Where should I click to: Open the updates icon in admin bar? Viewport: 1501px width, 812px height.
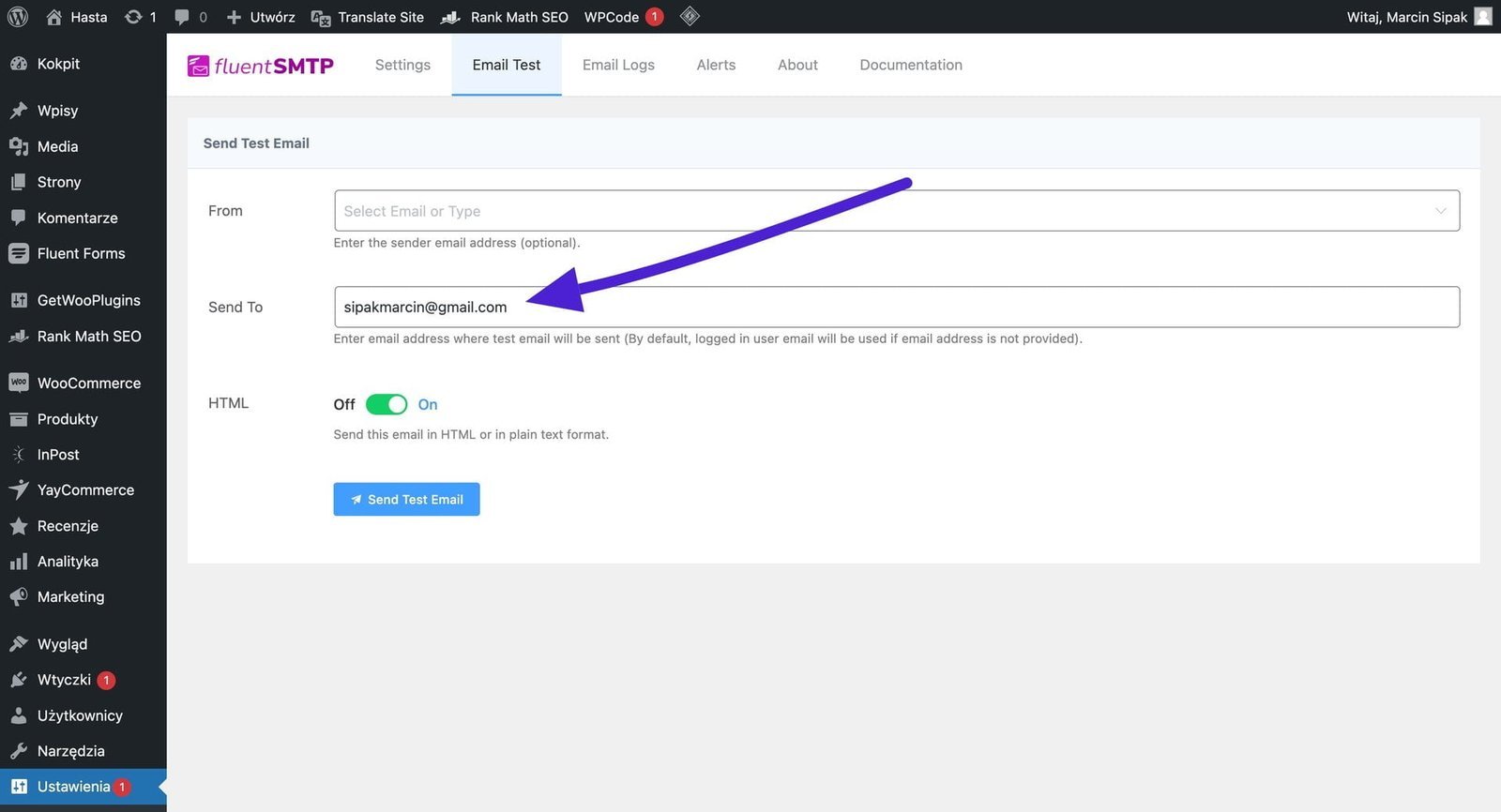(x=134, y=17)
